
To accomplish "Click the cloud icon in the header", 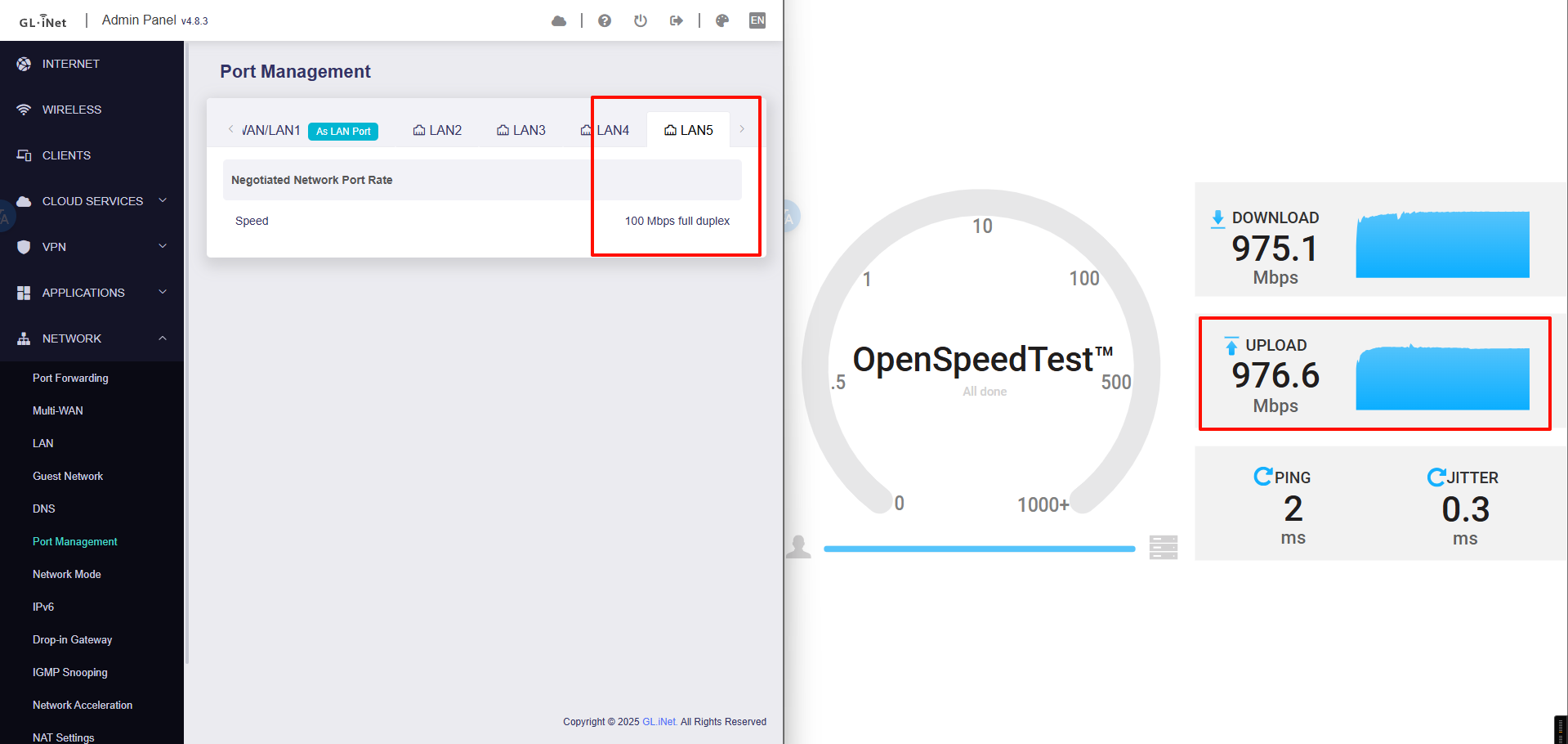I will coord(559,20).
